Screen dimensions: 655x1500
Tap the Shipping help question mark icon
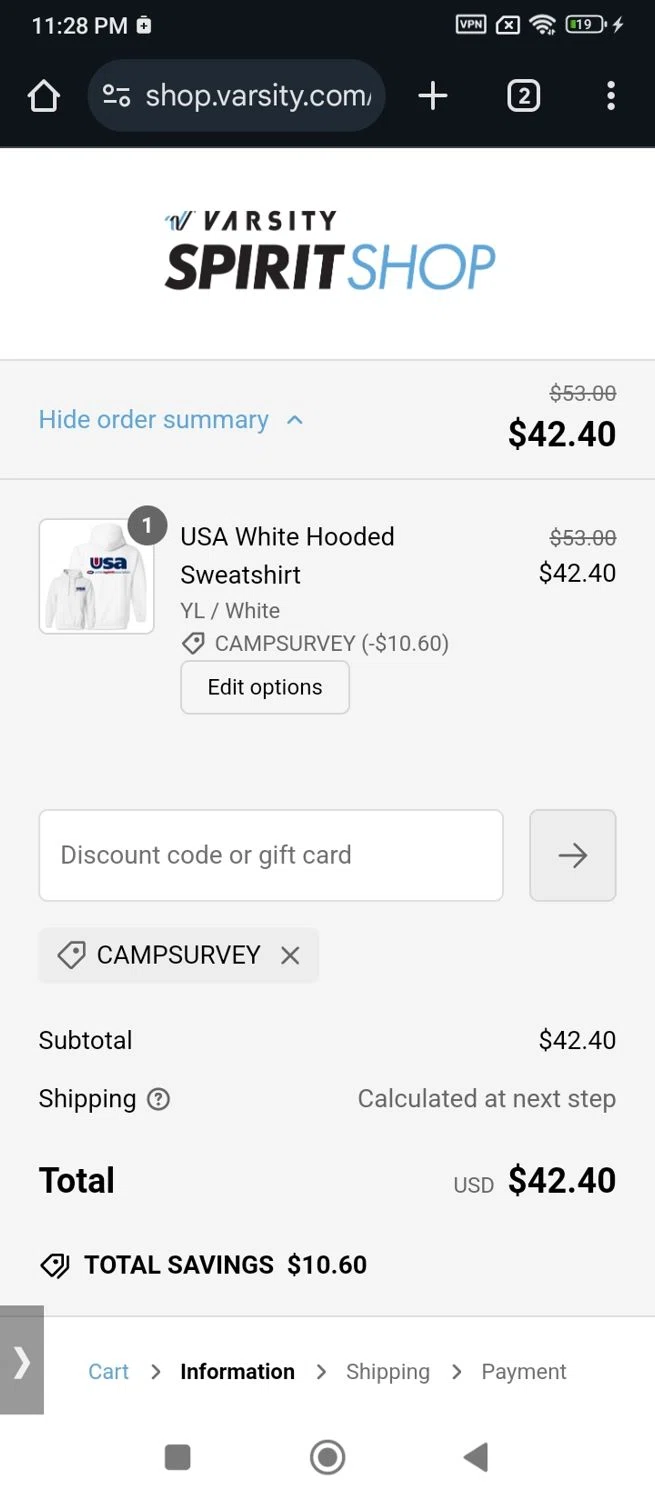point(158,1099)
